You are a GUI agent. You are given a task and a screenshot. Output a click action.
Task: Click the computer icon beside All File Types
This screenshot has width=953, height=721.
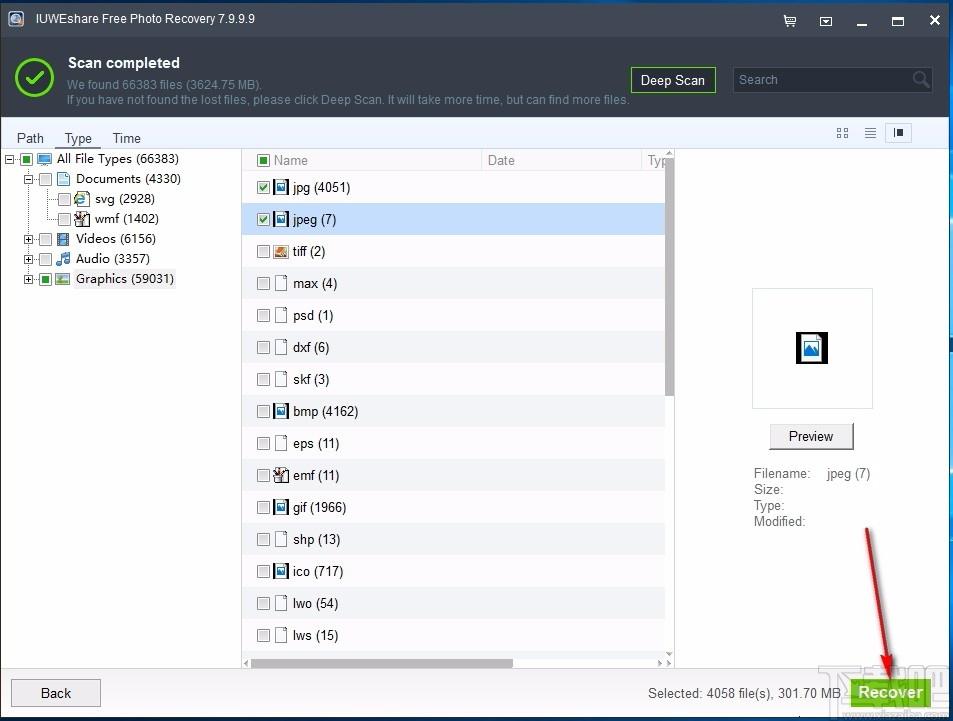(44, 159)
